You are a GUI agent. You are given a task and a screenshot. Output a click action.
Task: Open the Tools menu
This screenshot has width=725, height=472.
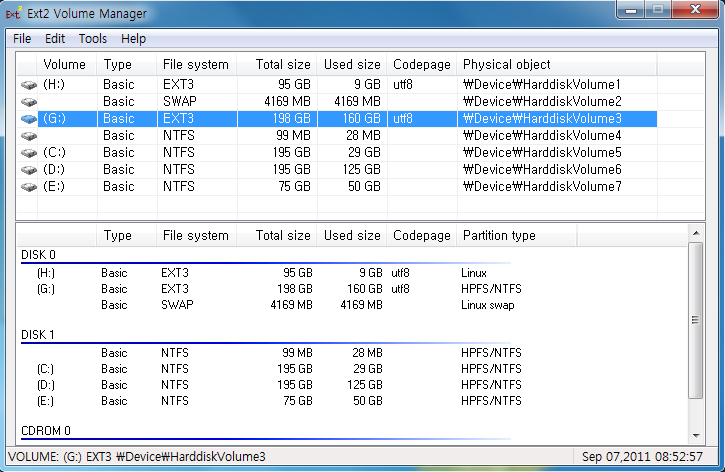92,39
